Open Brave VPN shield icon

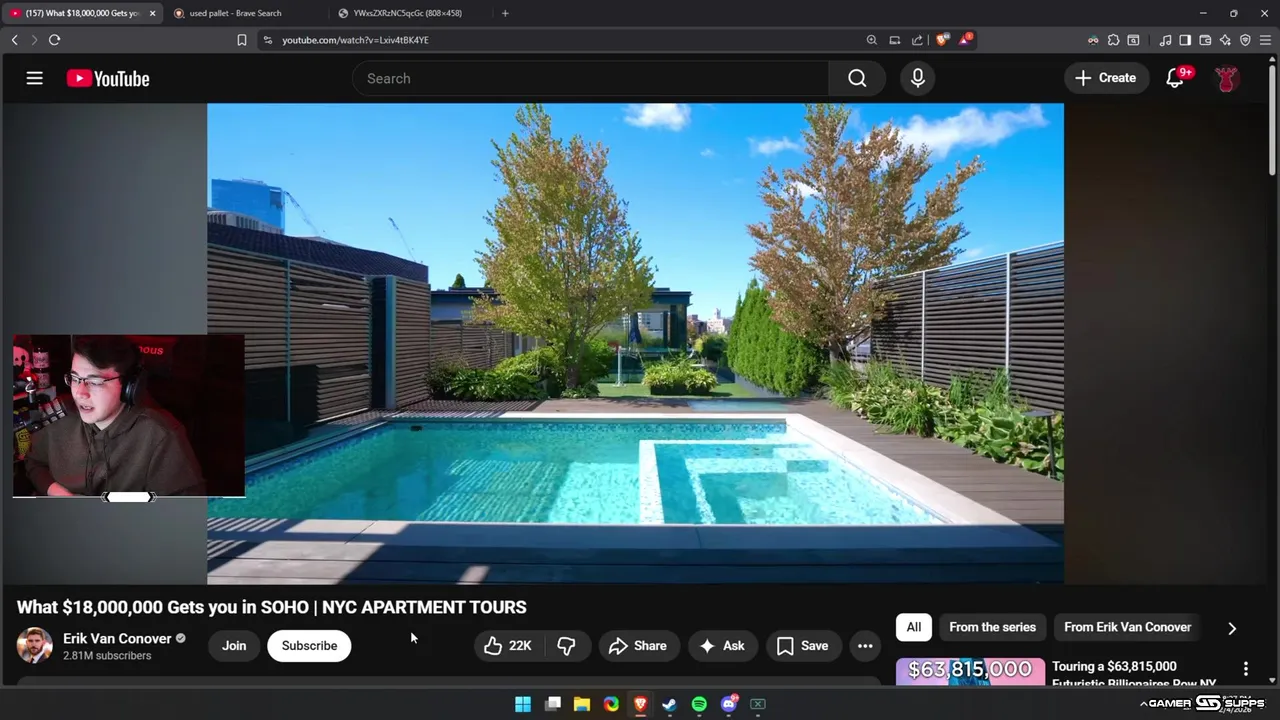1245,40
